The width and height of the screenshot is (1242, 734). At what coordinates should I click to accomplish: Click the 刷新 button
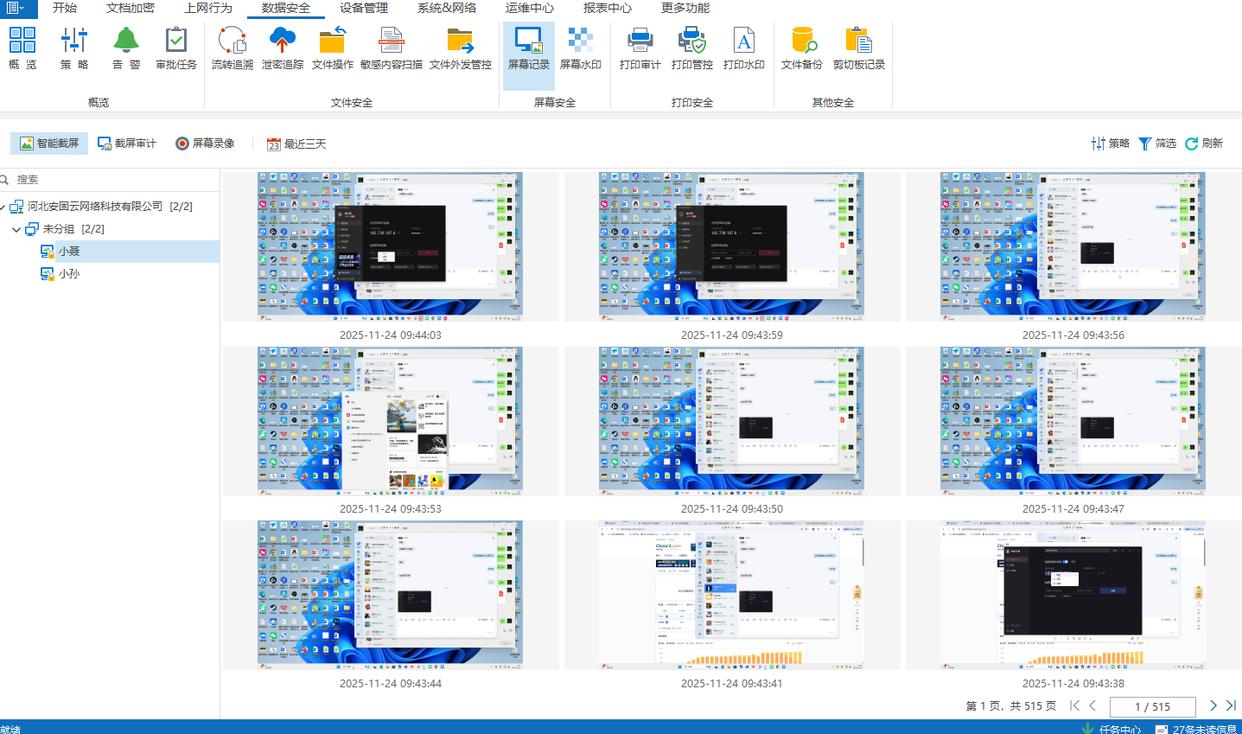pos(1204,144)
